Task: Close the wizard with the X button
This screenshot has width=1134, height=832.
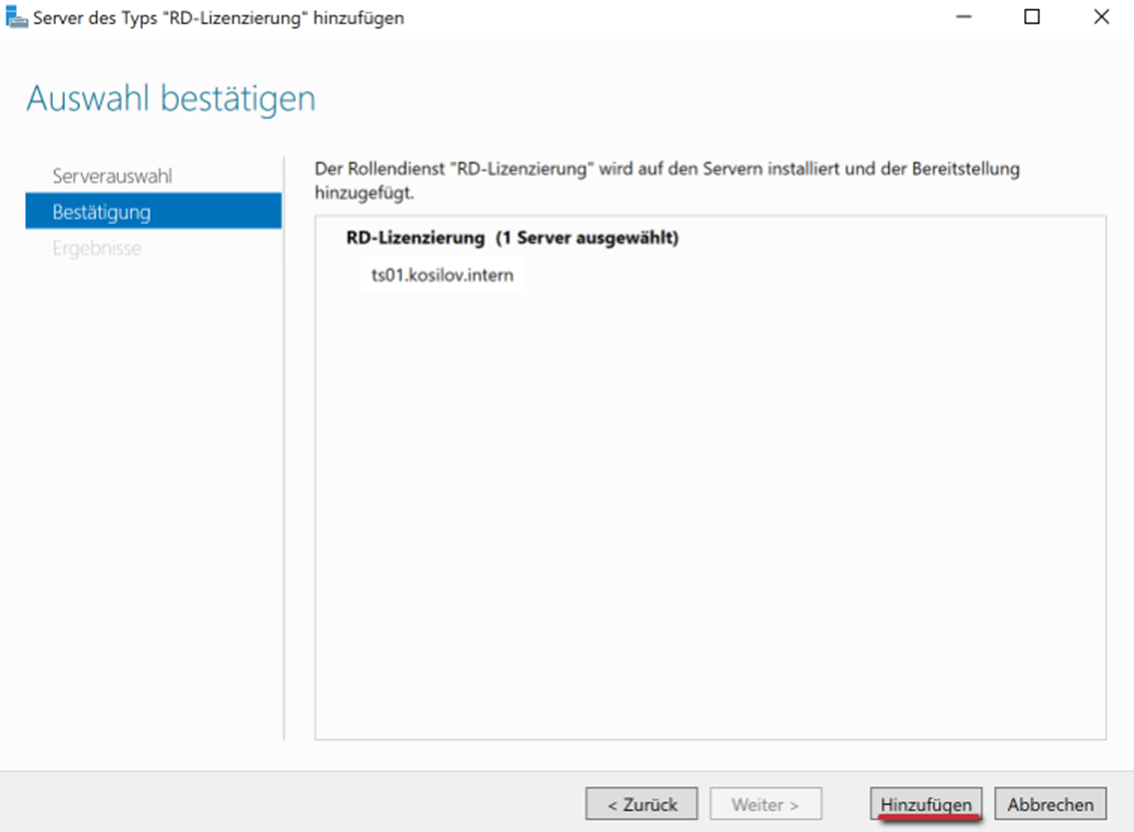Action: tap(1101, 18)
